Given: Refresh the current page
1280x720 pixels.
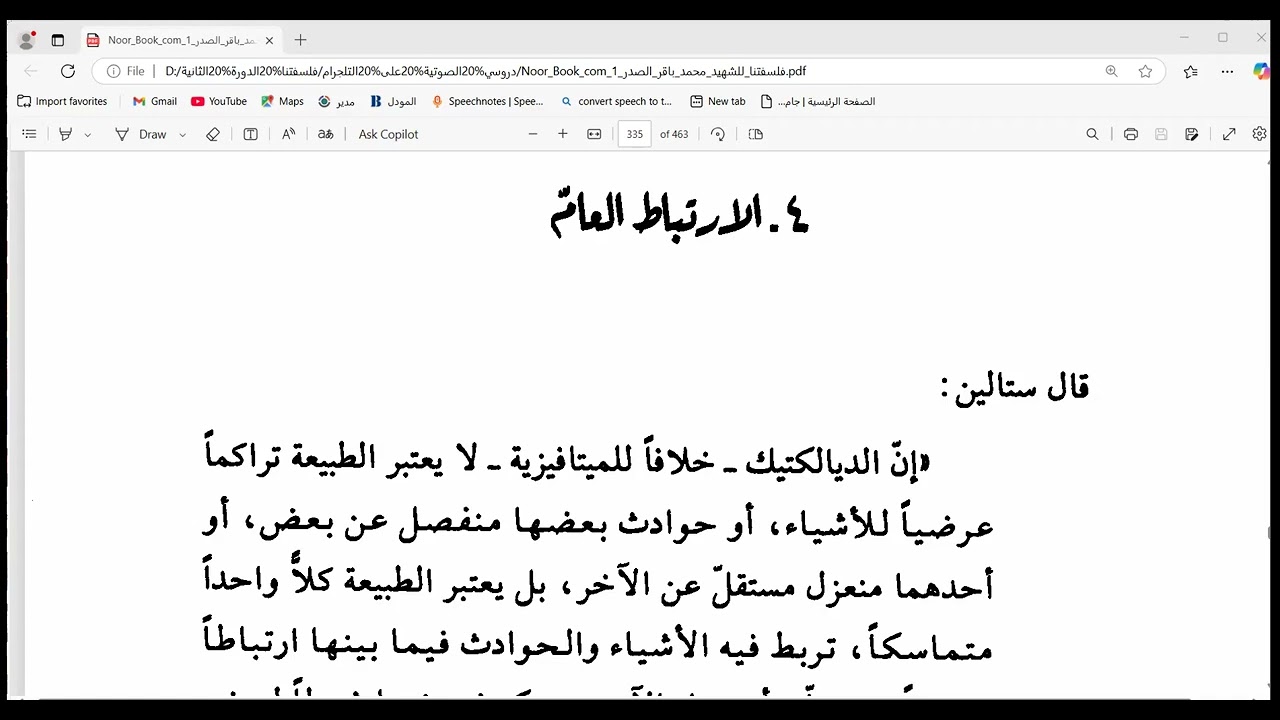Looking at the screenshot, I should 68,71.
